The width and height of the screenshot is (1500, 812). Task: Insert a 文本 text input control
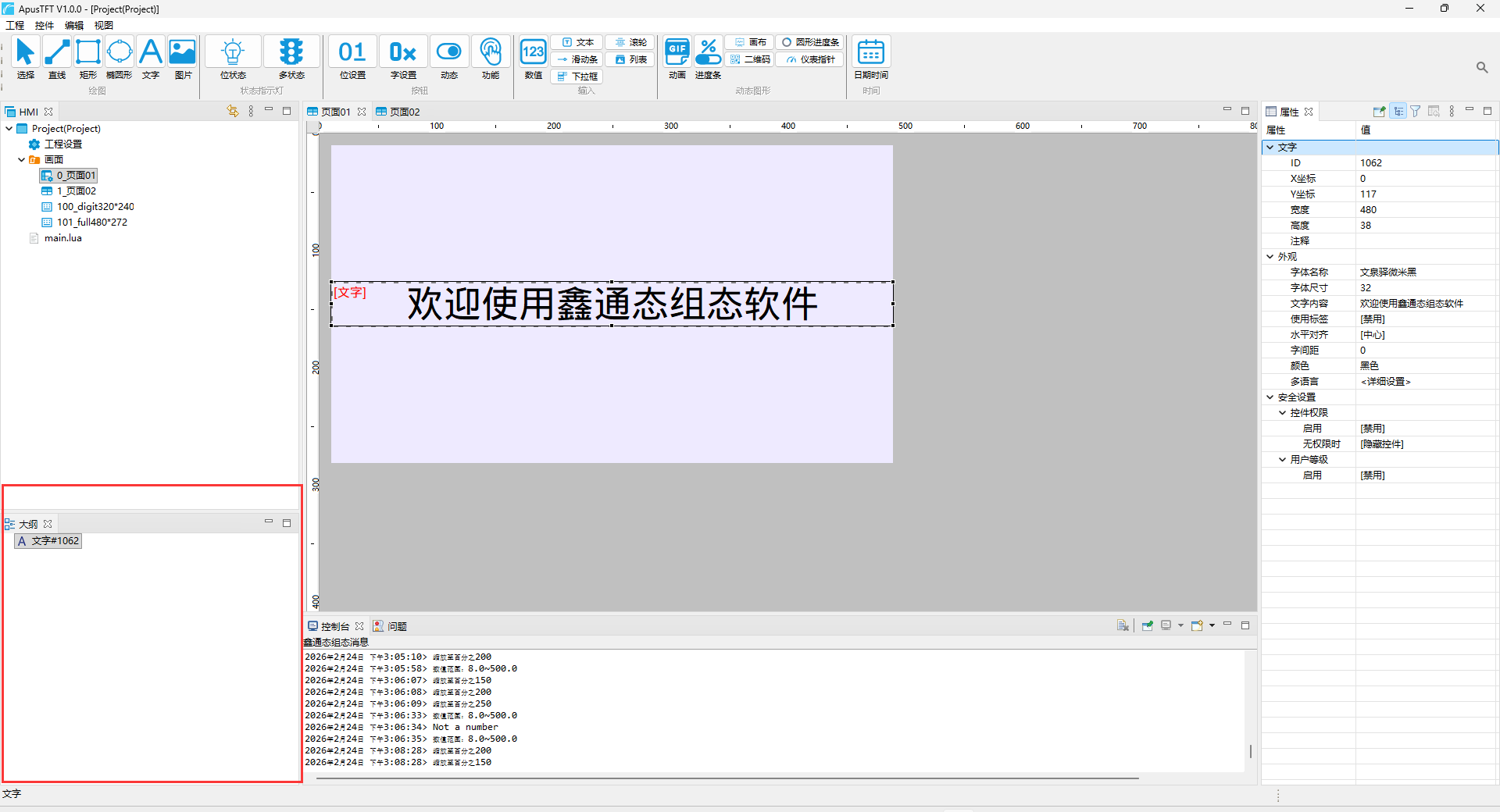[578, 42]
